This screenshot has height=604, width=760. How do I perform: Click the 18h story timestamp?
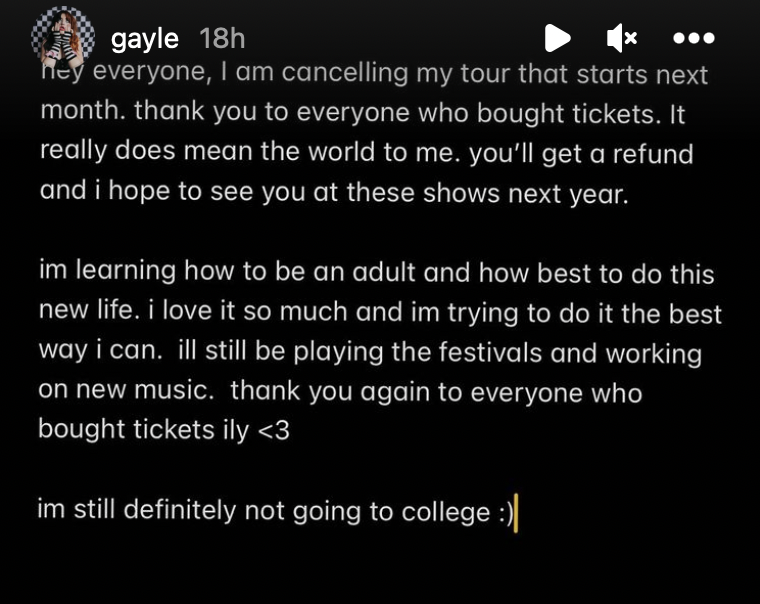click(x=222, y=39)
